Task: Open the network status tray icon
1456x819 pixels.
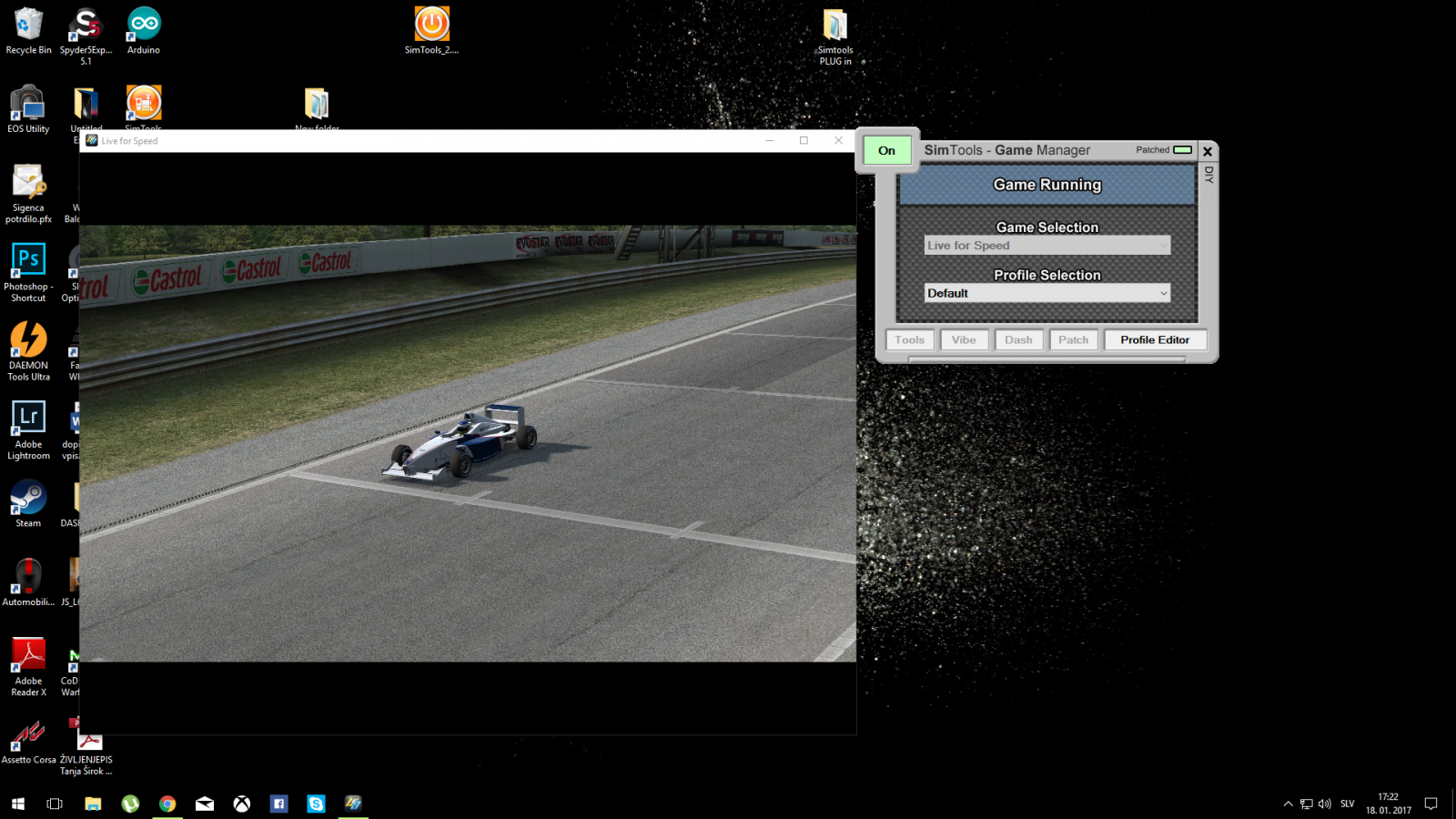Action: pos(1307,804)
